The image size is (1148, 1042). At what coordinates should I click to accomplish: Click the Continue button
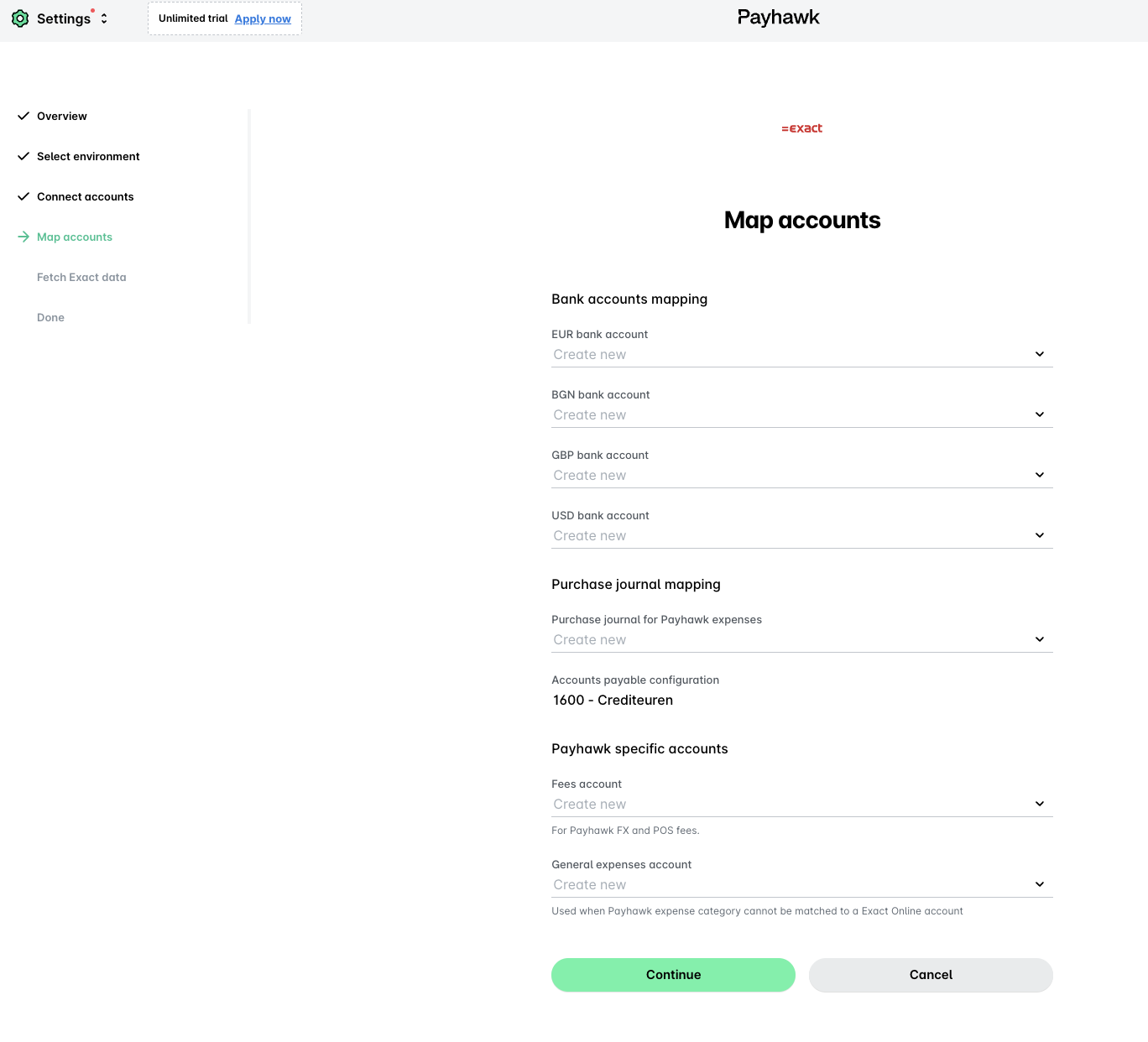click(673, 975)
